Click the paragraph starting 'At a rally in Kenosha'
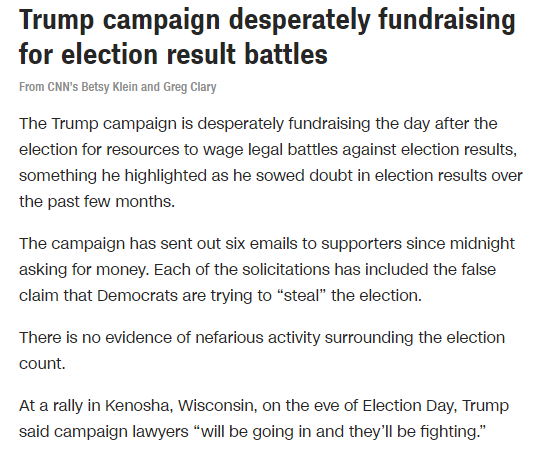 264,418
